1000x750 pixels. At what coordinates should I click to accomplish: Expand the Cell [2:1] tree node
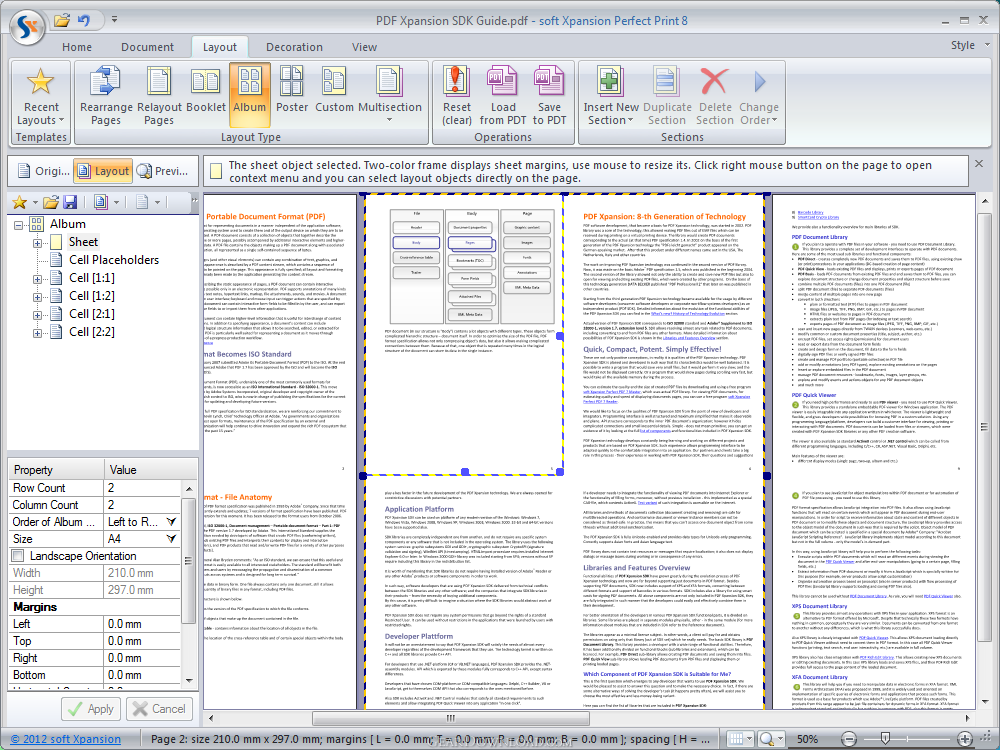pyautogui.click(x=37, y=314)
